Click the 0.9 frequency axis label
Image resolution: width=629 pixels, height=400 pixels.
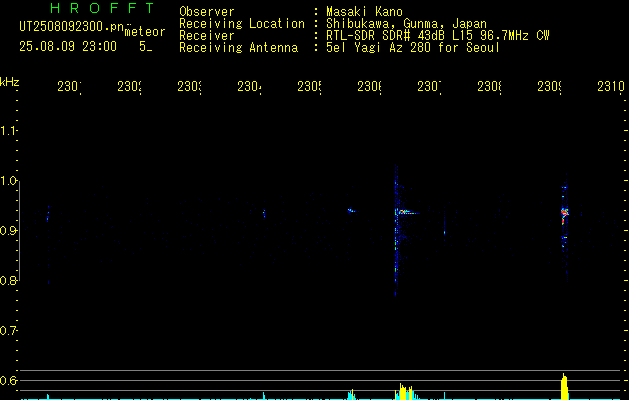[x=8, y=230]
